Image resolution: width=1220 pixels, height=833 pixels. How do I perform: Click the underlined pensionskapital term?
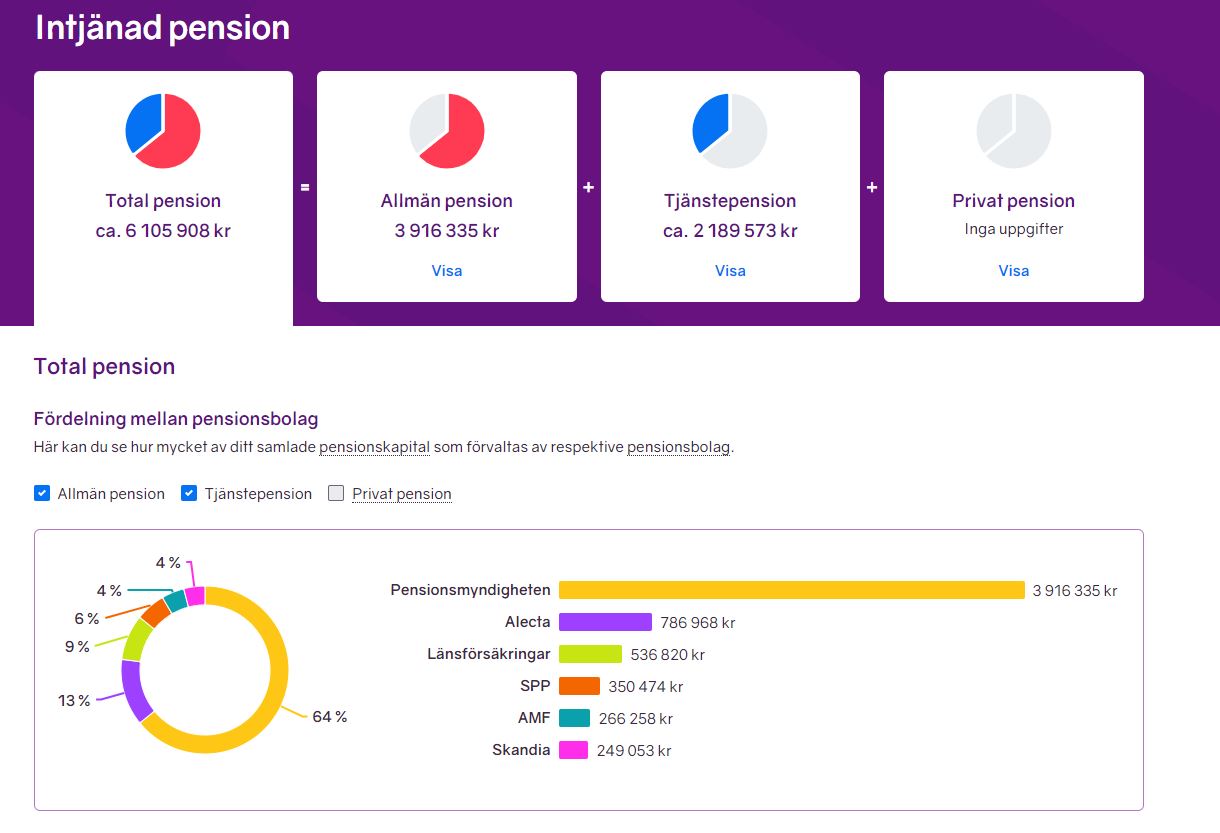374,447
